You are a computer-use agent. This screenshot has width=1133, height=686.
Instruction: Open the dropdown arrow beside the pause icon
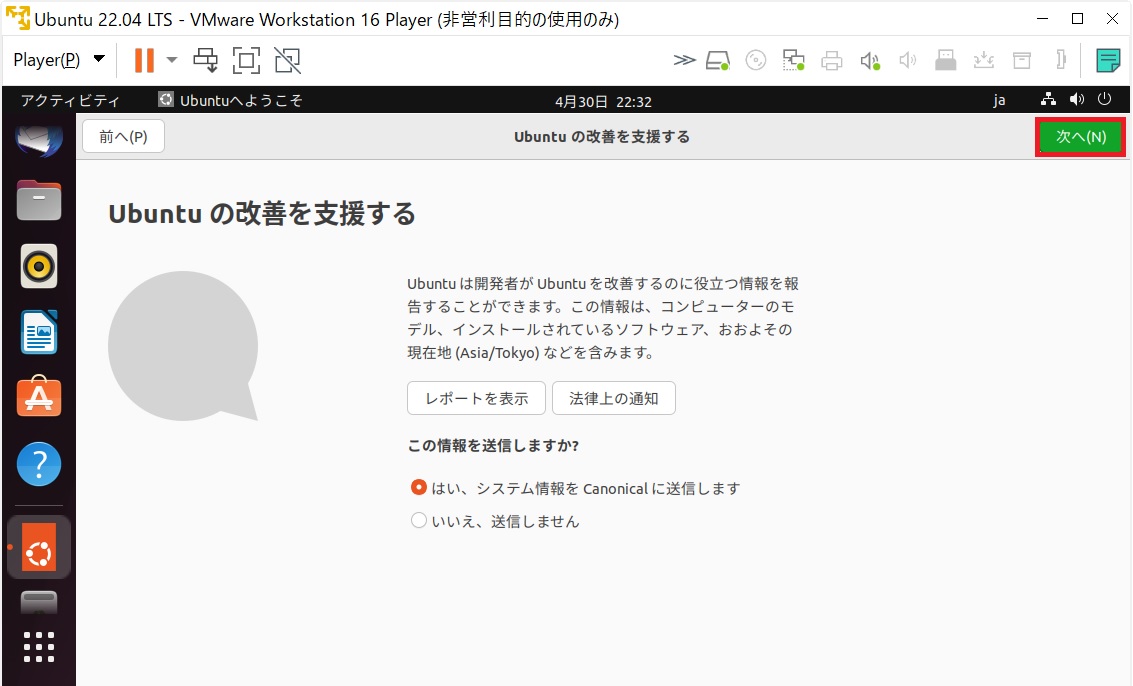172,60
